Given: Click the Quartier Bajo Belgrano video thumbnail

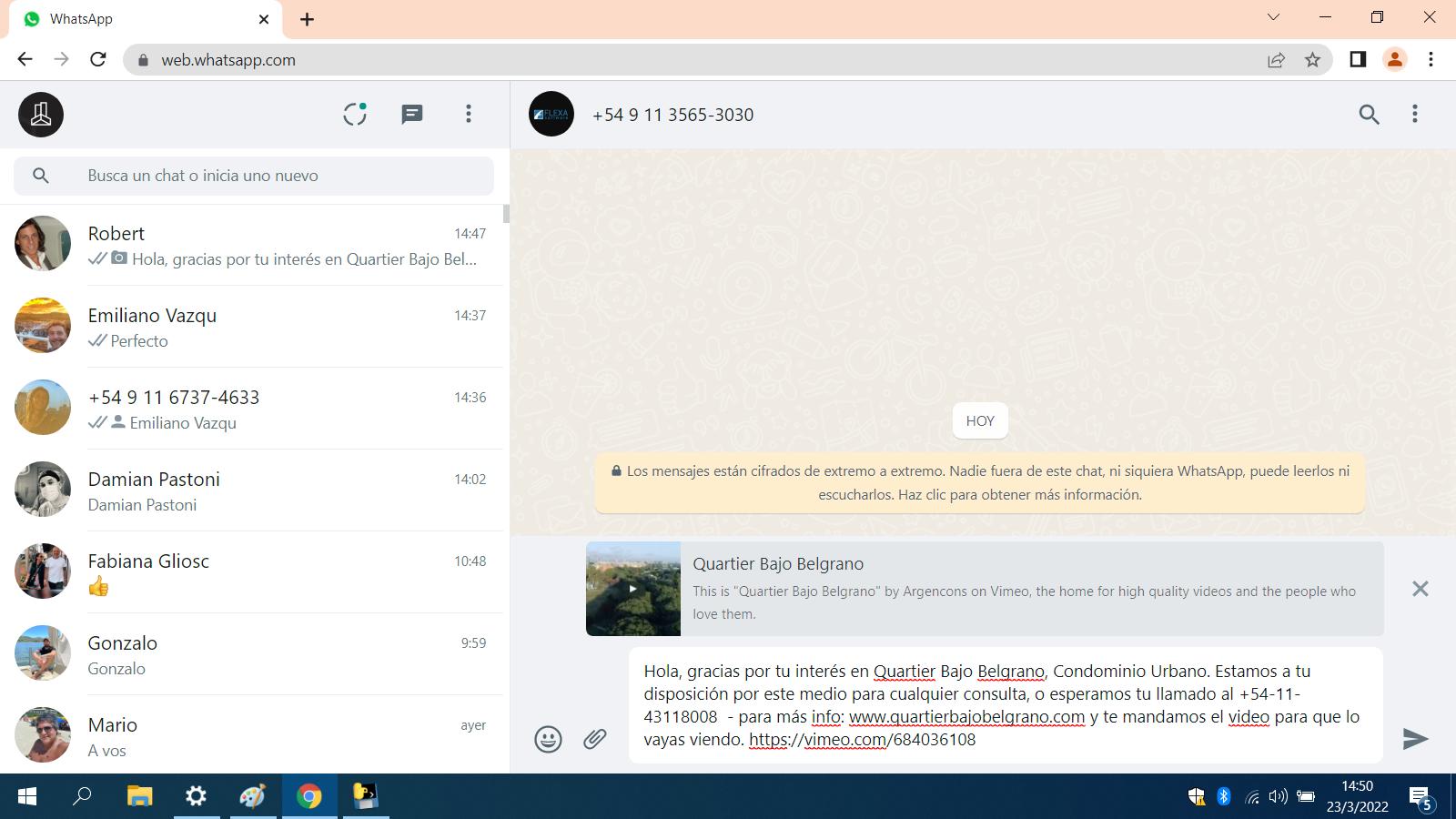Looking at the screenshot, I should click(633, 589).
